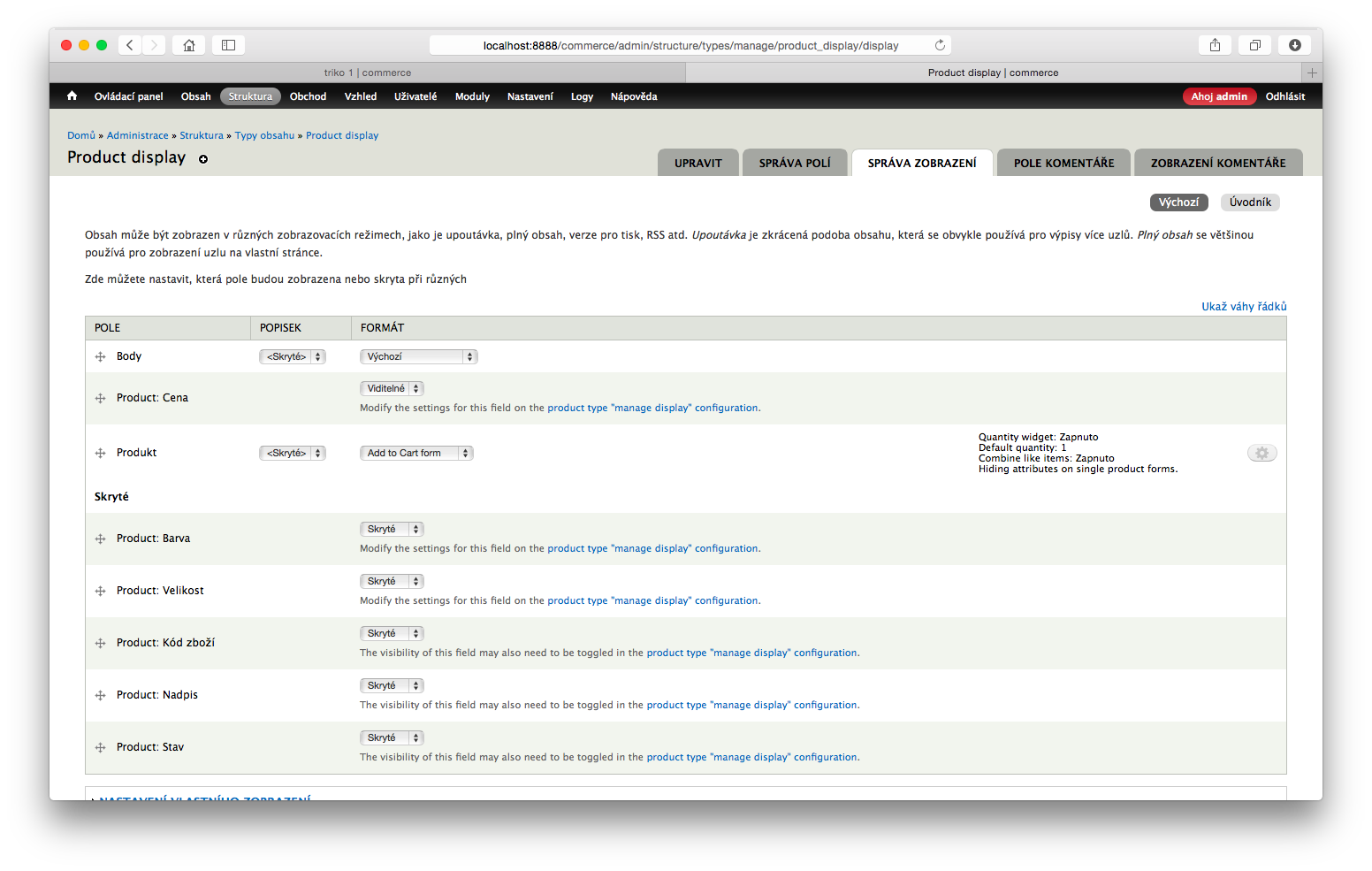Switch to the SPRÁVA POLÍ tab
1372x871 pixels.
[795, 164]
